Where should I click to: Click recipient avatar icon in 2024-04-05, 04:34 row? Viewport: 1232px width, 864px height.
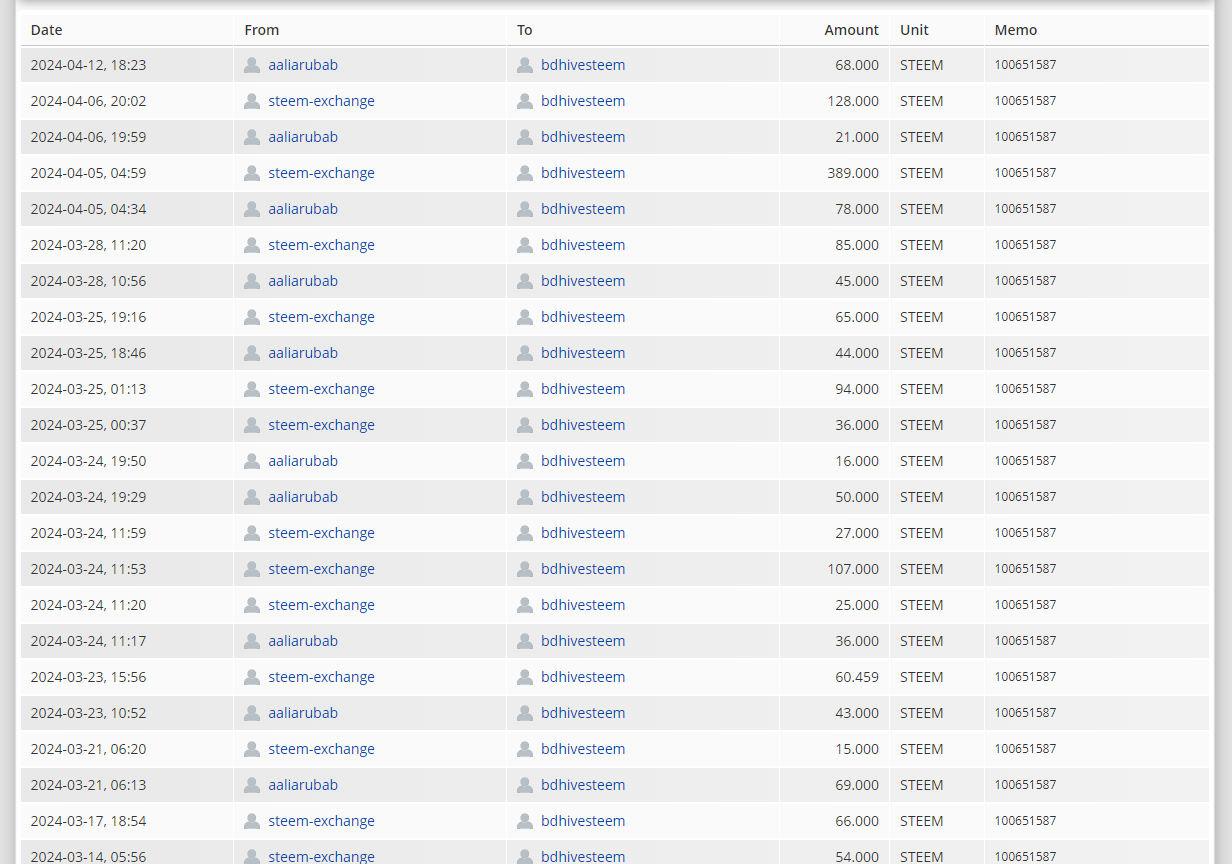(525, 209)
